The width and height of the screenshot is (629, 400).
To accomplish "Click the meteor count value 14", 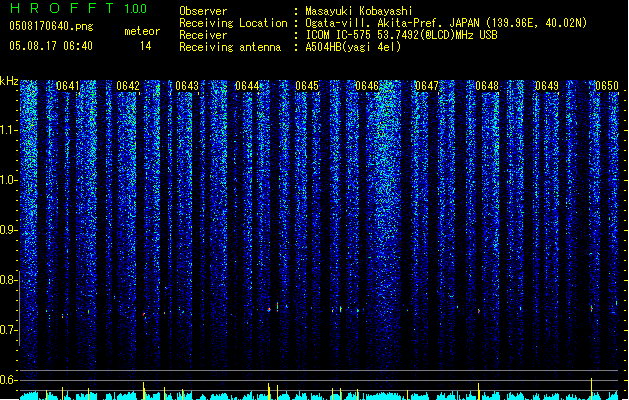I will pos(146,46).
